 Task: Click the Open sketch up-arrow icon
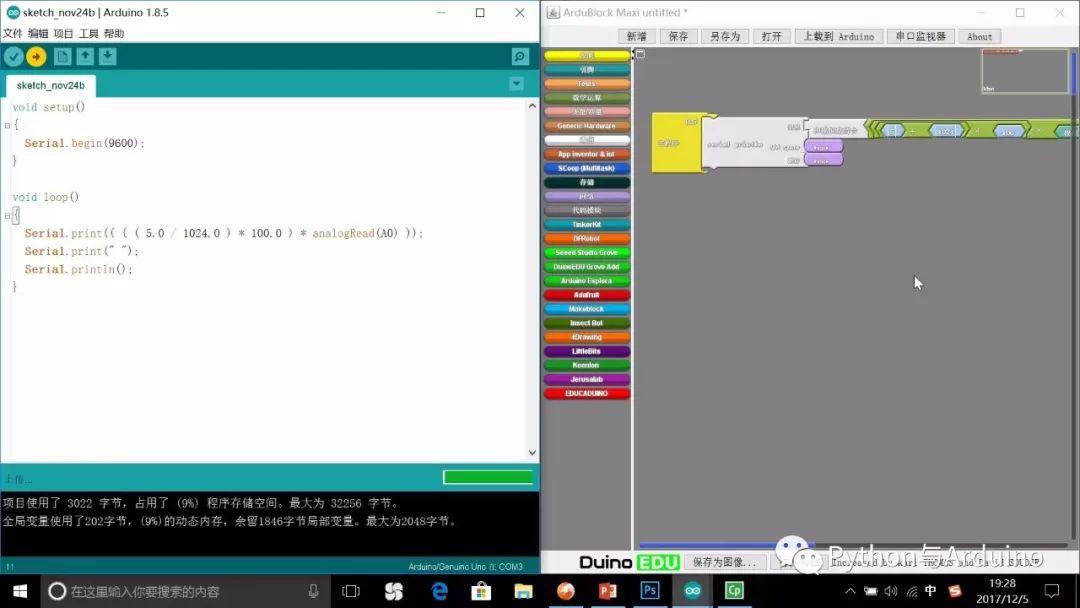[x=85, y=57]
